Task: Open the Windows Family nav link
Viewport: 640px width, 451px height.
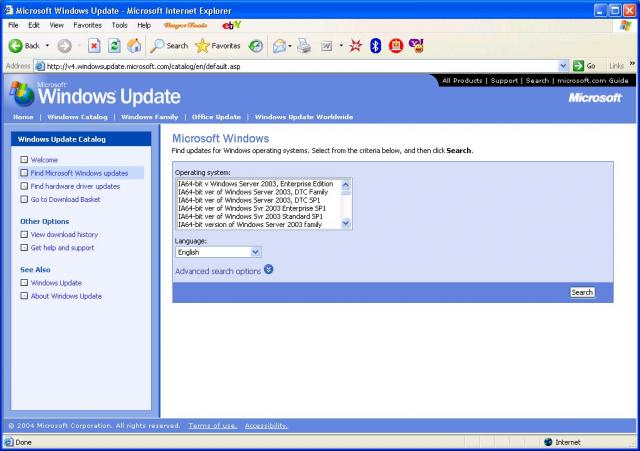Action: pyautogui.click(x=149, y=117)
